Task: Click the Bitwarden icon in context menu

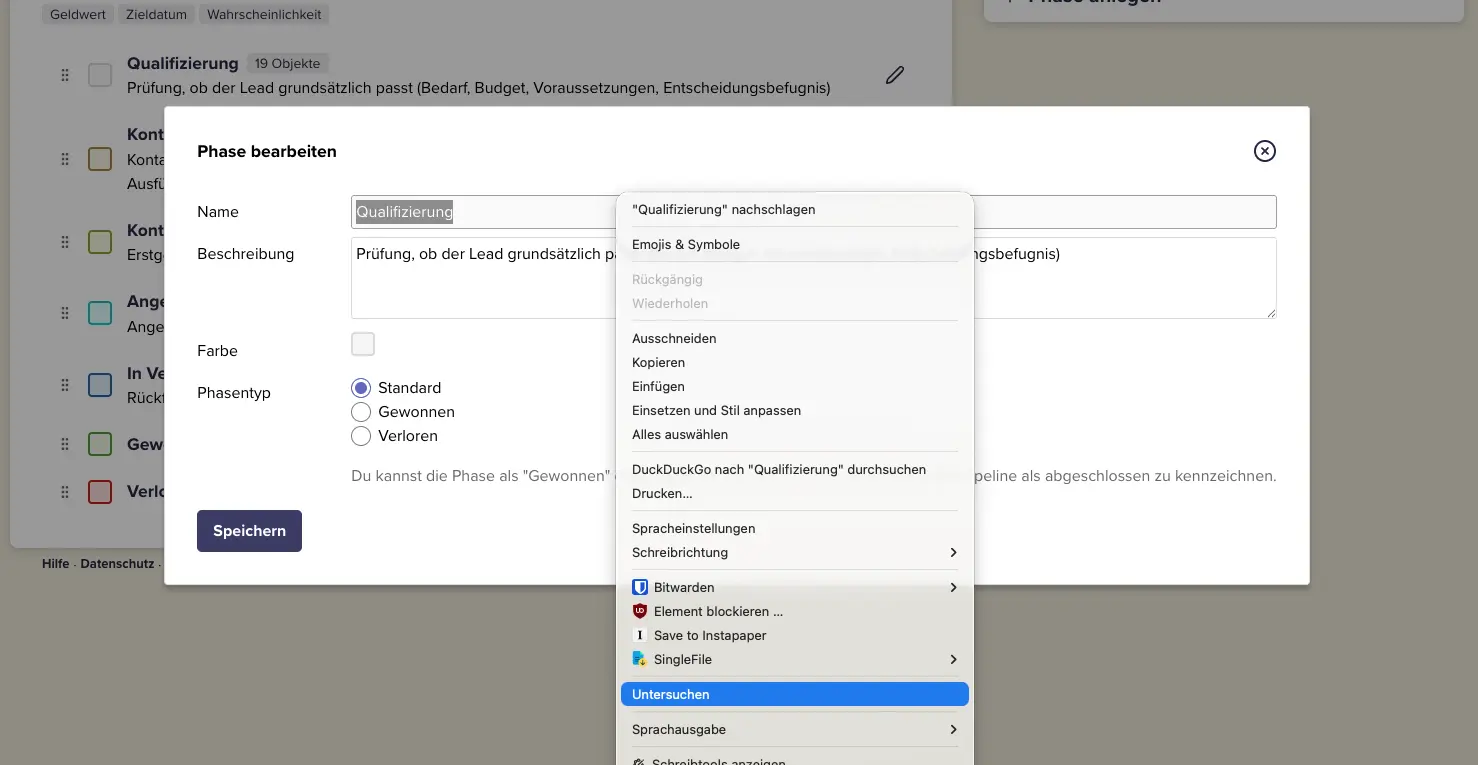Action: coord(640,587)
